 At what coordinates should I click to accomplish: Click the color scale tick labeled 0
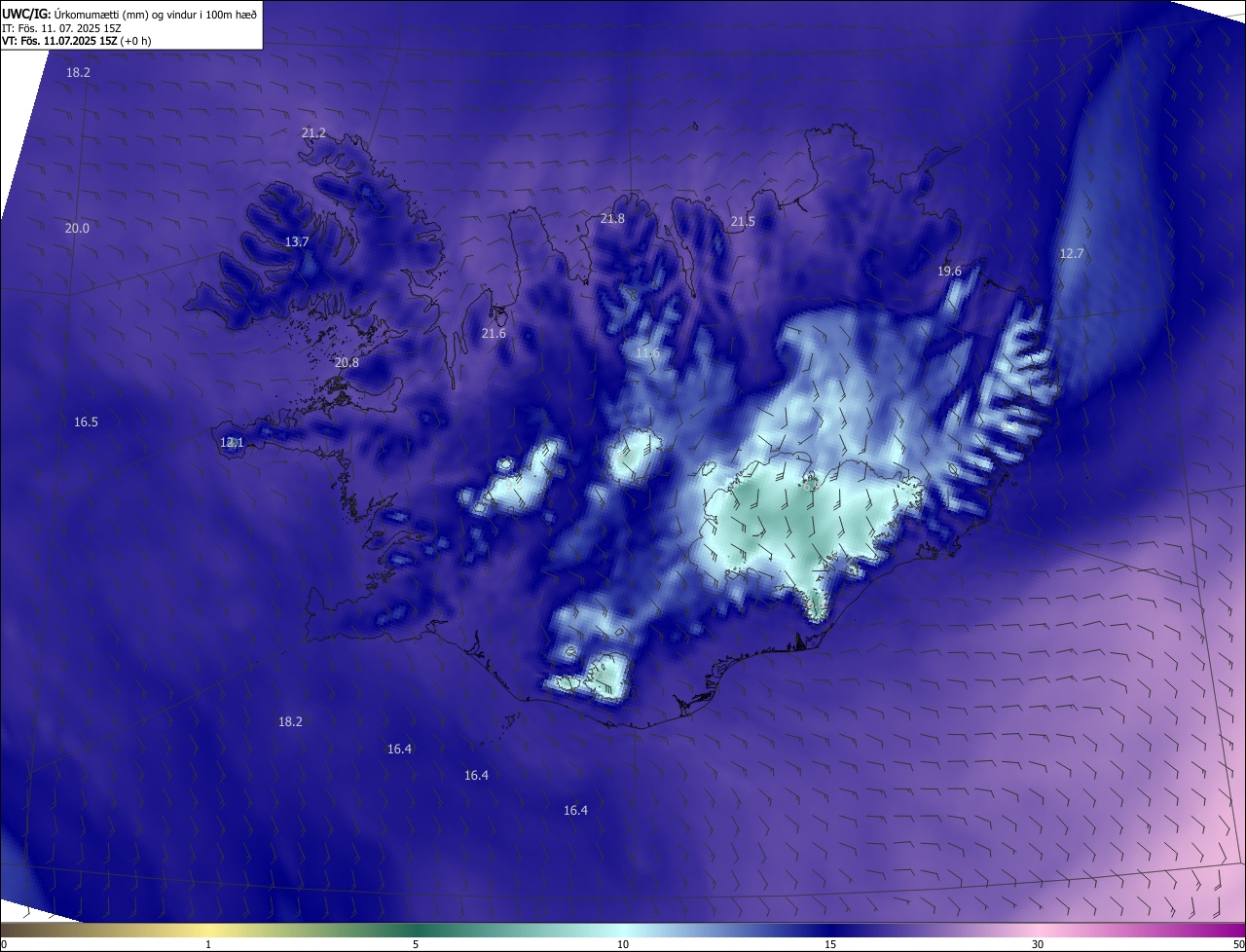coord(4,944)
